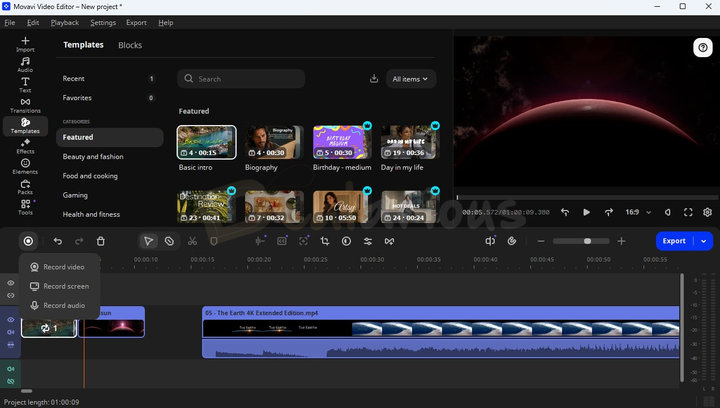
Task: Open the crop and rotate tool
Action: (x=325, y=241)
